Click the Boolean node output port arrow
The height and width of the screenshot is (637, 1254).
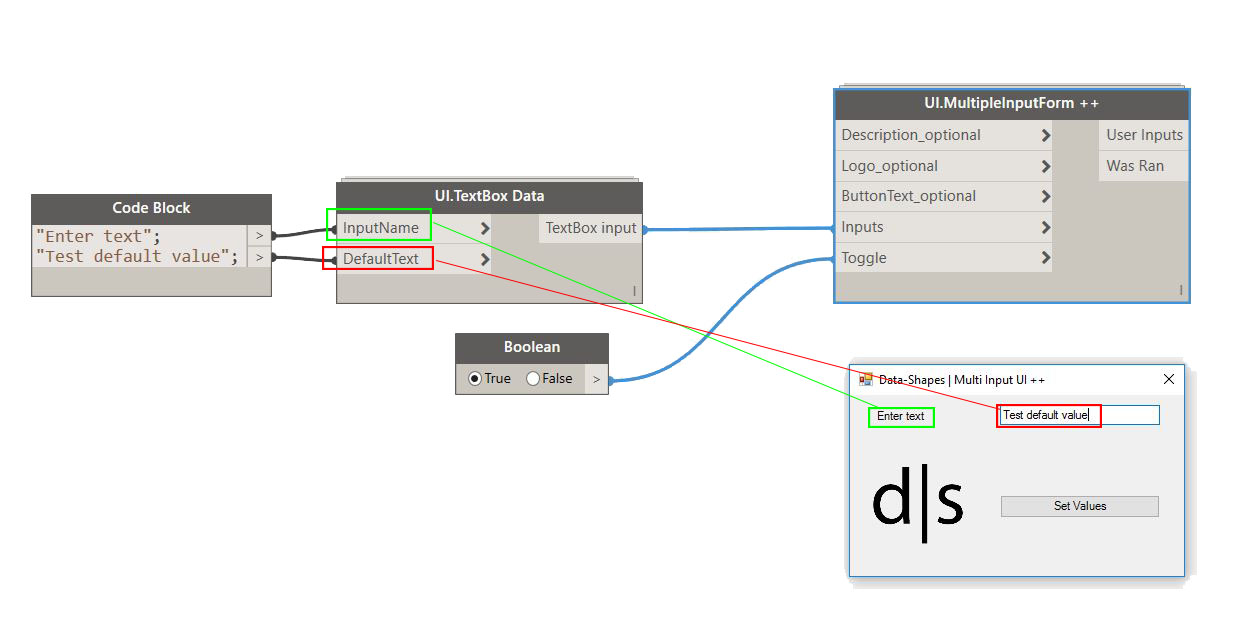tap(596, 379)
